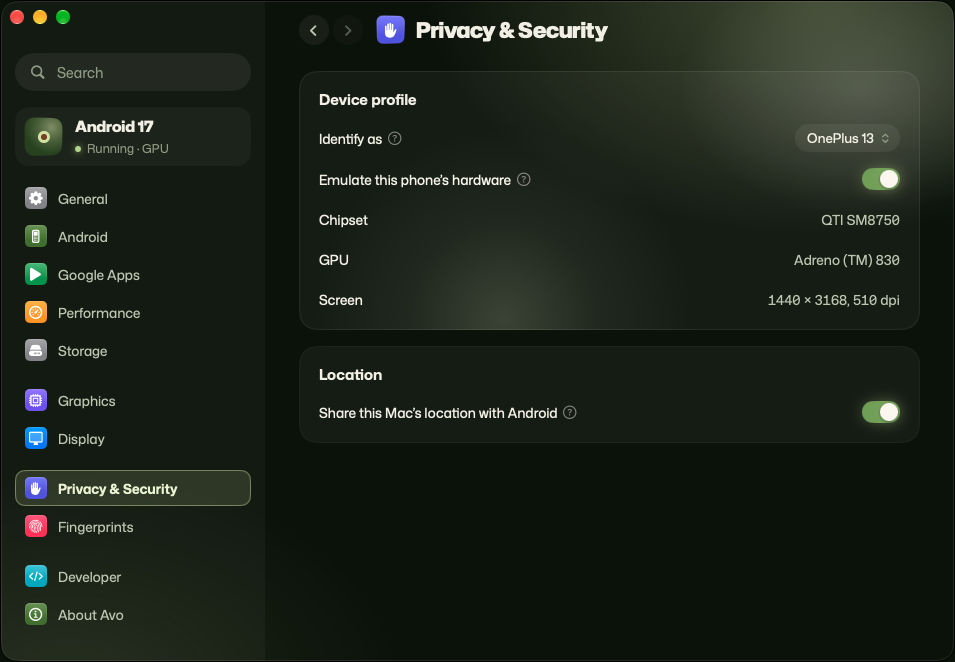
Task: Open the General settings section
Action: 133,199
